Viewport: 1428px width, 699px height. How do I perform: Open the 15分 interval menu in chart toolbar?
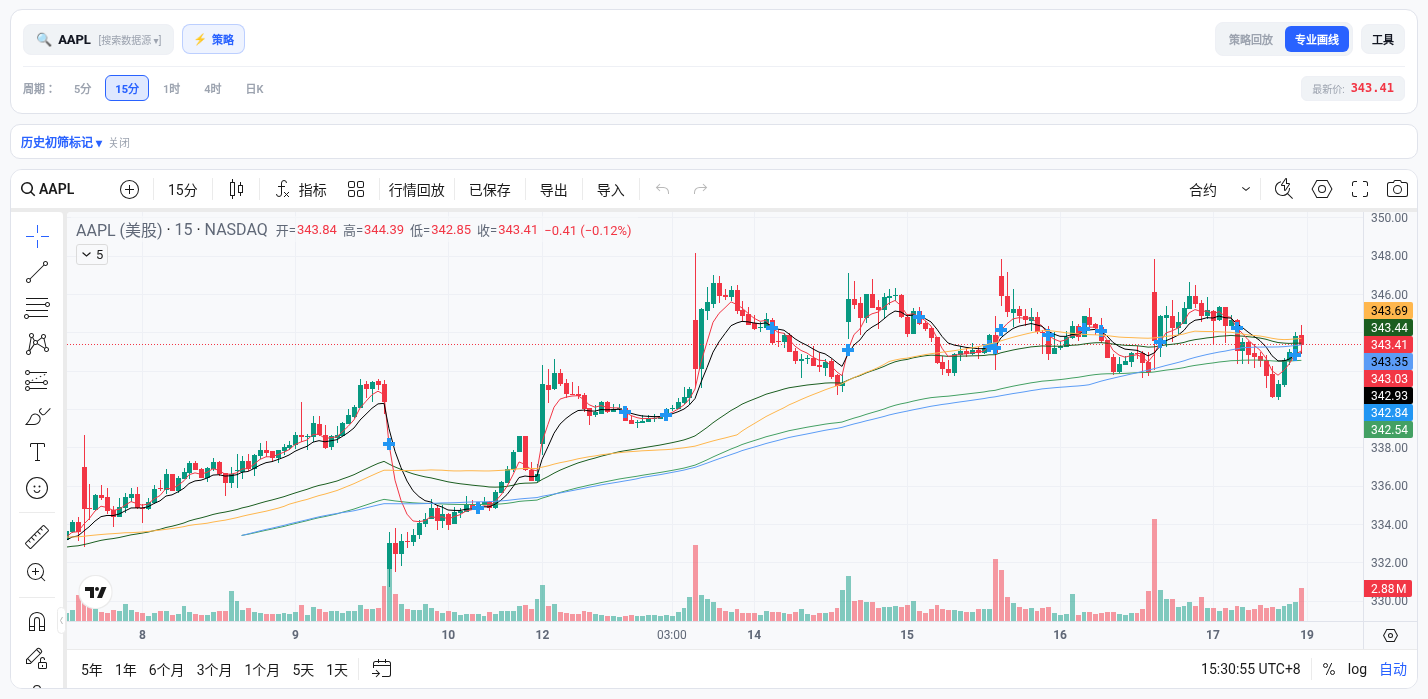point(182,190)
